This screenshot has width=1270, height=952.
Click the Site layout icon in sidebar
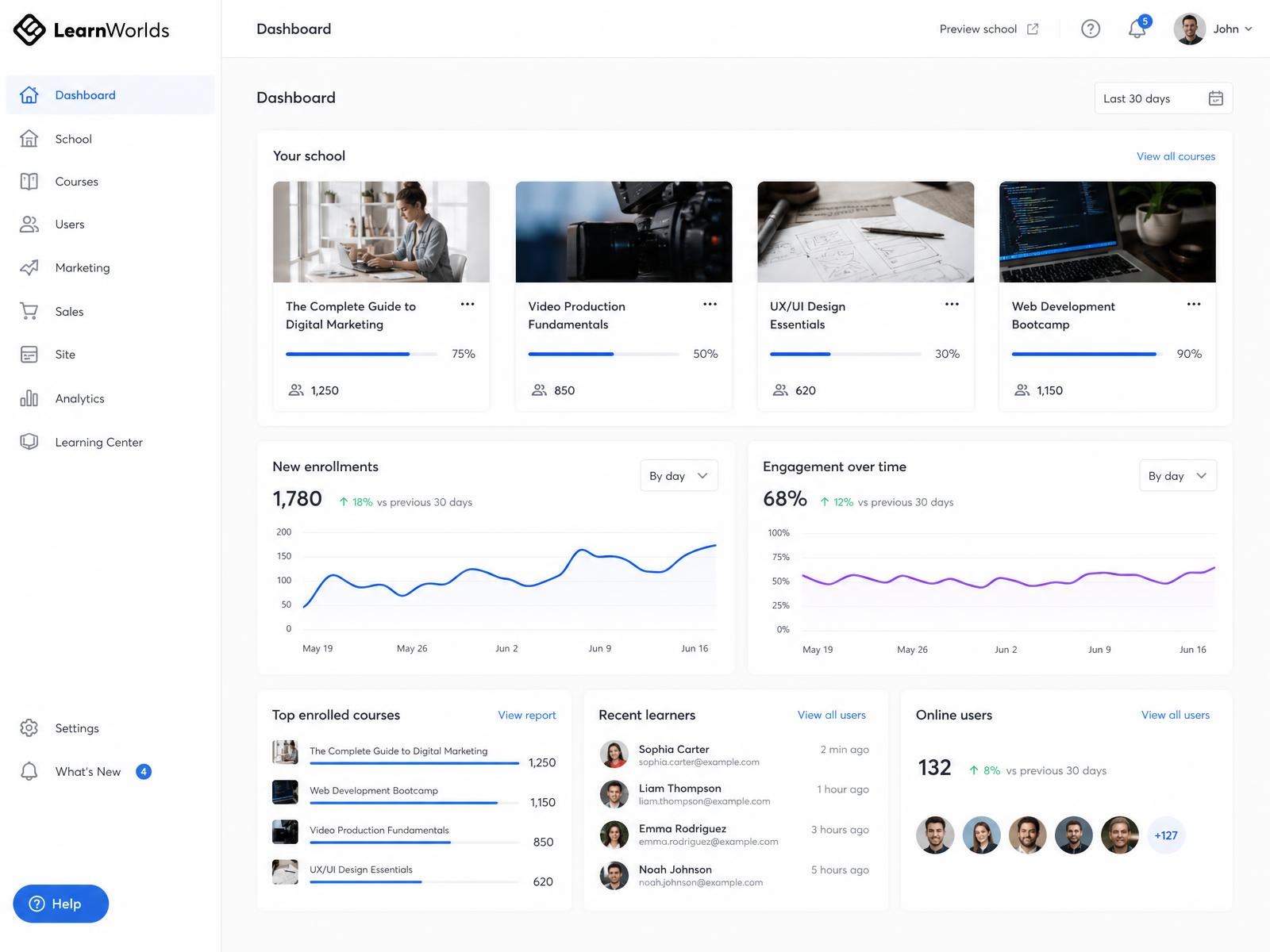[x=29, y=355]
